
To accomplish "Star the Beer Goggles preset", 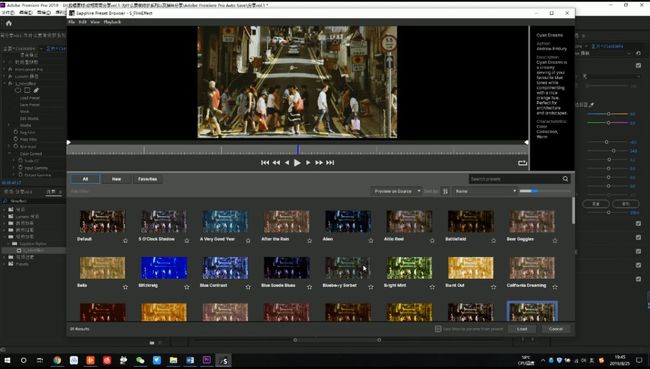I will [x=555, y=240].
